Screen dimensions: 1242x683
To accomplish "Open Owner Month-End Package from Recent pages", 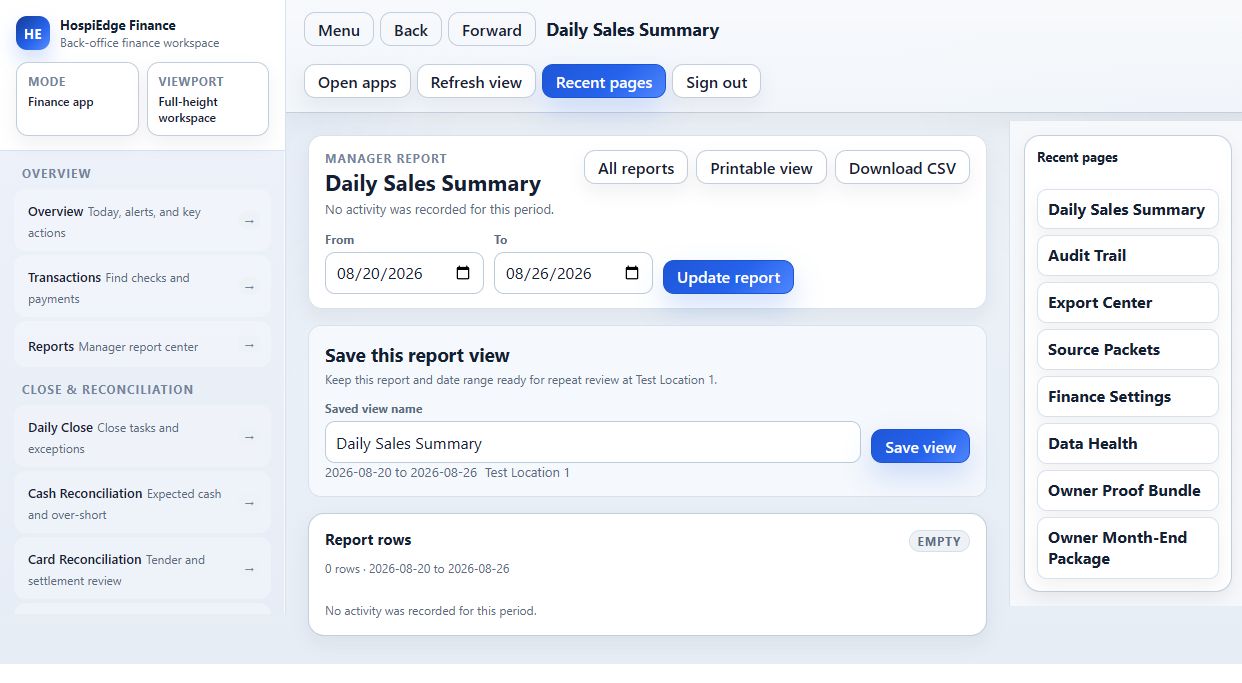I will (1127, 548).
